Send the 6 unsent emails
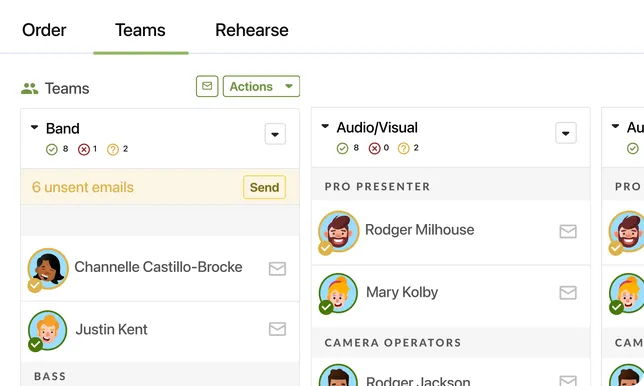The width and height of the screenshot is (644, 386). 264,187
